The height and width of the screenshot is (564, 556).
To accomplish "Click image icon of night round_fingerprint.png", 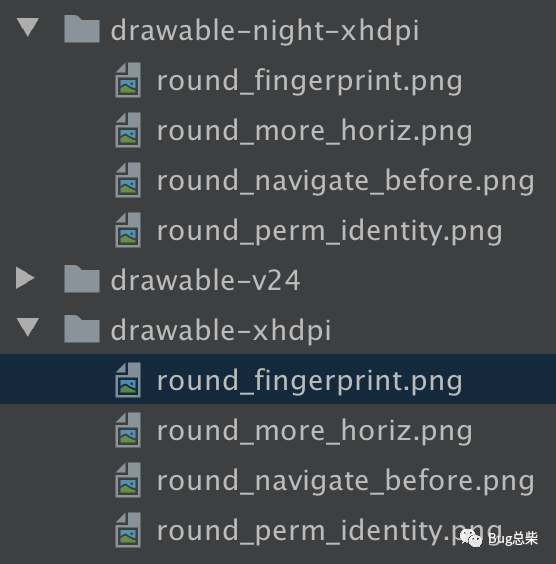I will (x=128, y=80).
